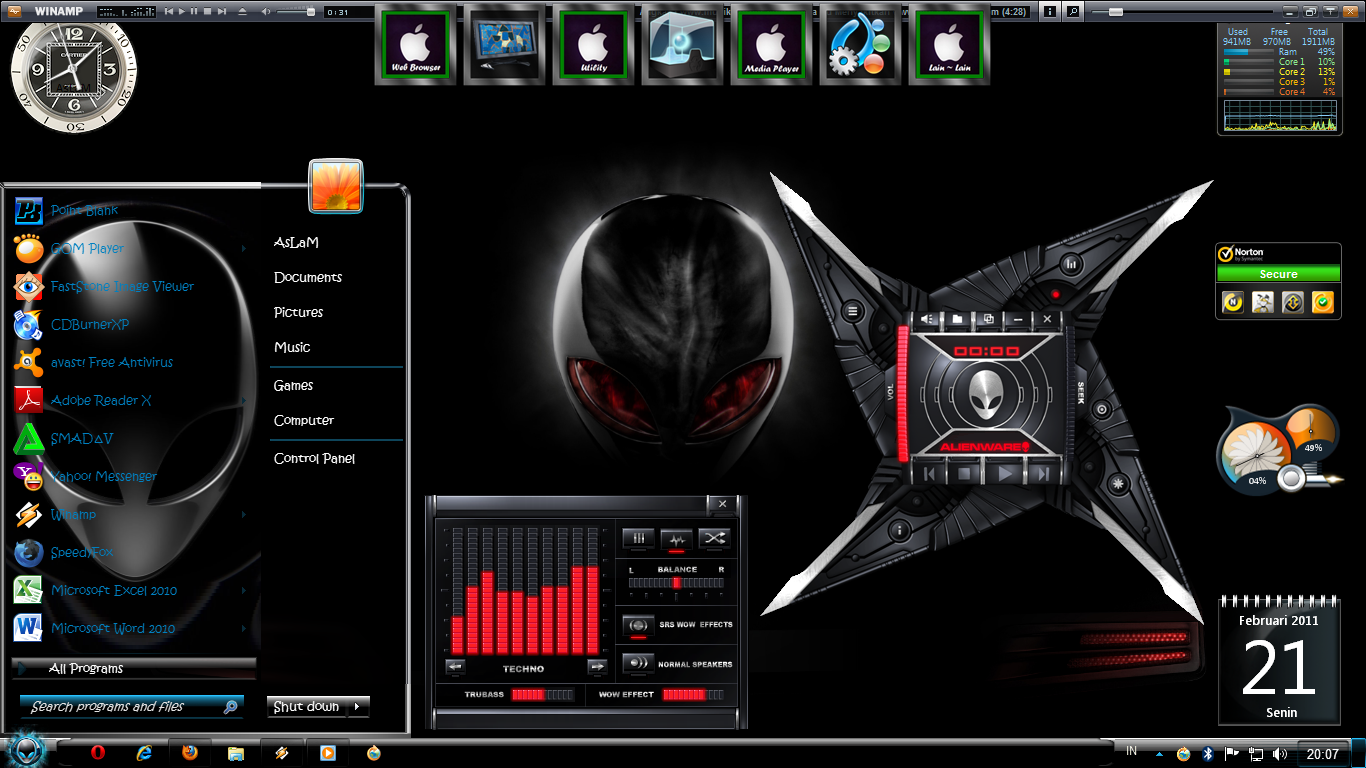Click the taskbar clock showing 20:07
The width and height of the screenshot is (1366, 768).
1322,754
